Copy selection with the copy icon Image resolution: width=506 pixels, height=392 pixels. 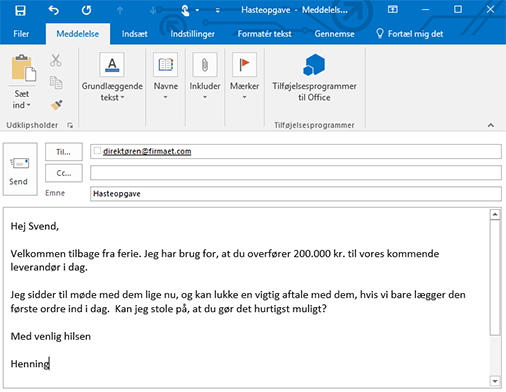coord(56,82)
